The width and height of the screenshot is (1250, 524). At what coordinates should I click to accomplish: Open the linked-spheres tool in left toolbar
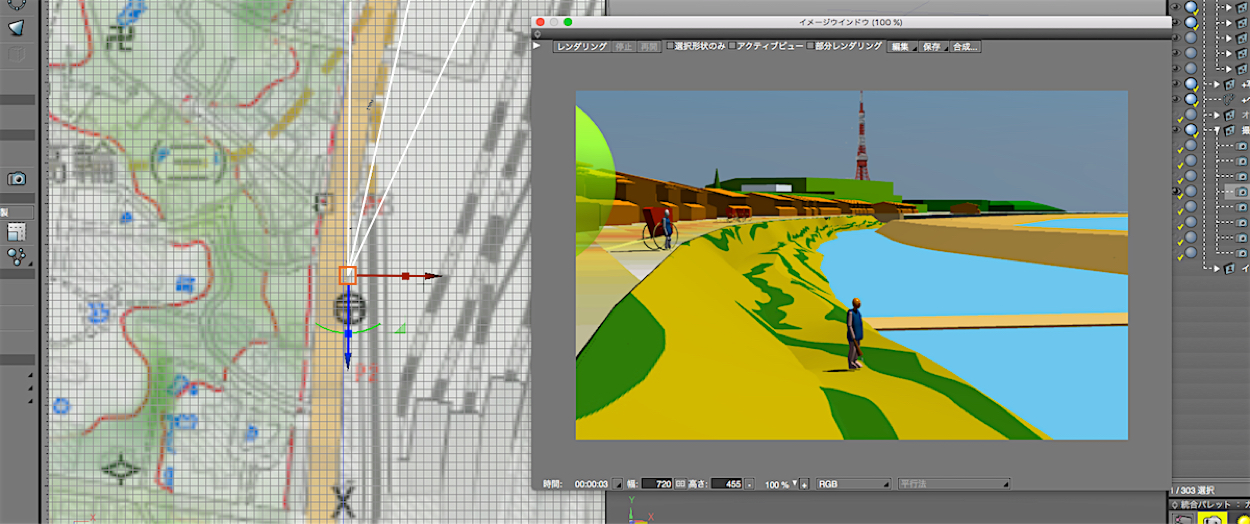click(x=16, y=256)
